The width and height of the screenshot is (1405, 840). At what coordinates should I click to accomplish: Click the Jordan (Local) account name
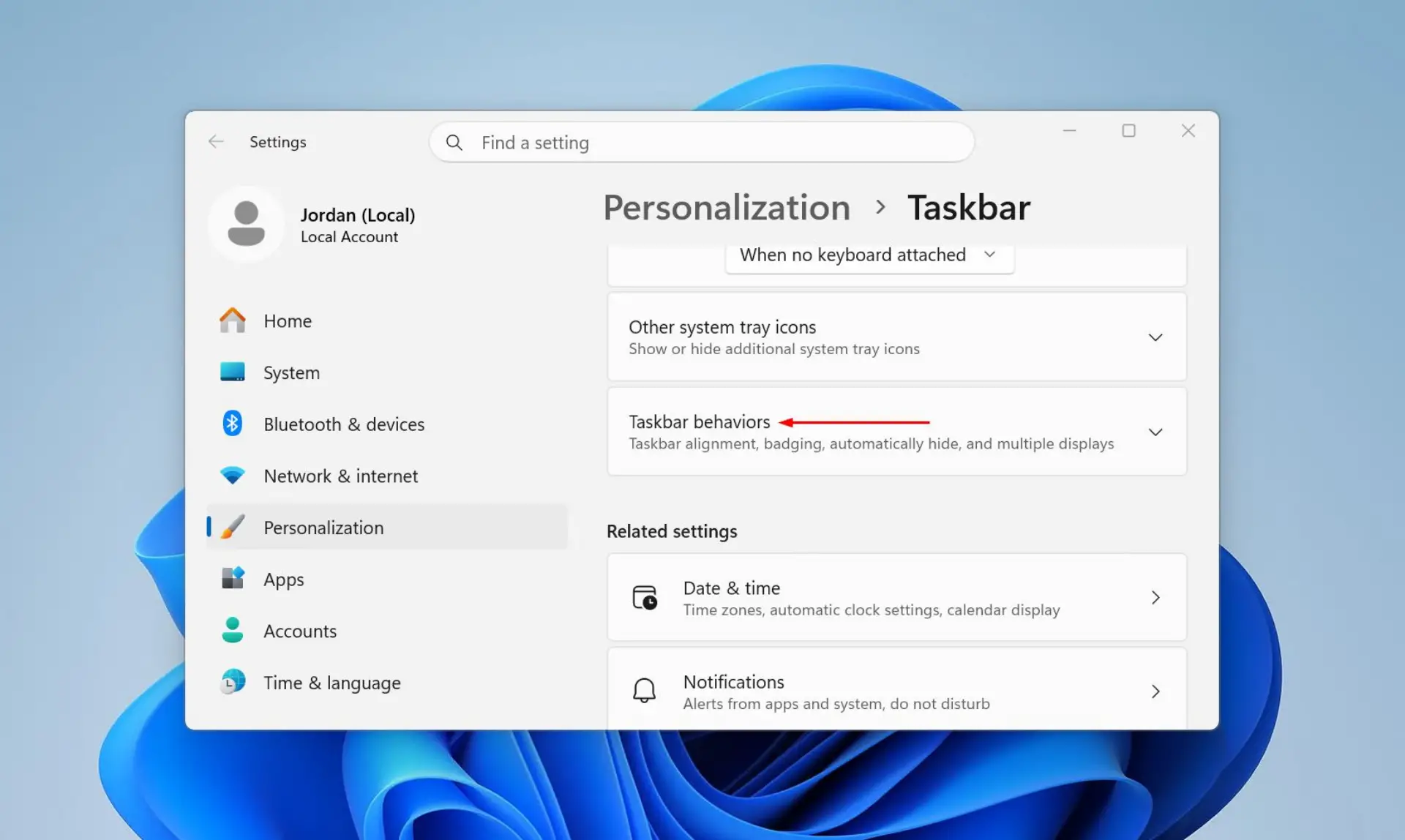(358, 214)
